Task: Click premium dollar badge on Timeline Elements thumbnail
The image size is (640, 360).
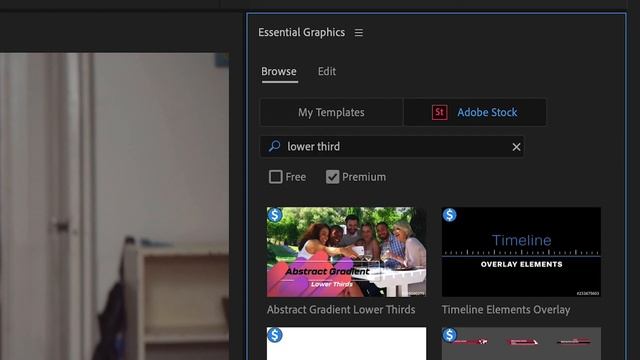Action: tap(450, 215)
